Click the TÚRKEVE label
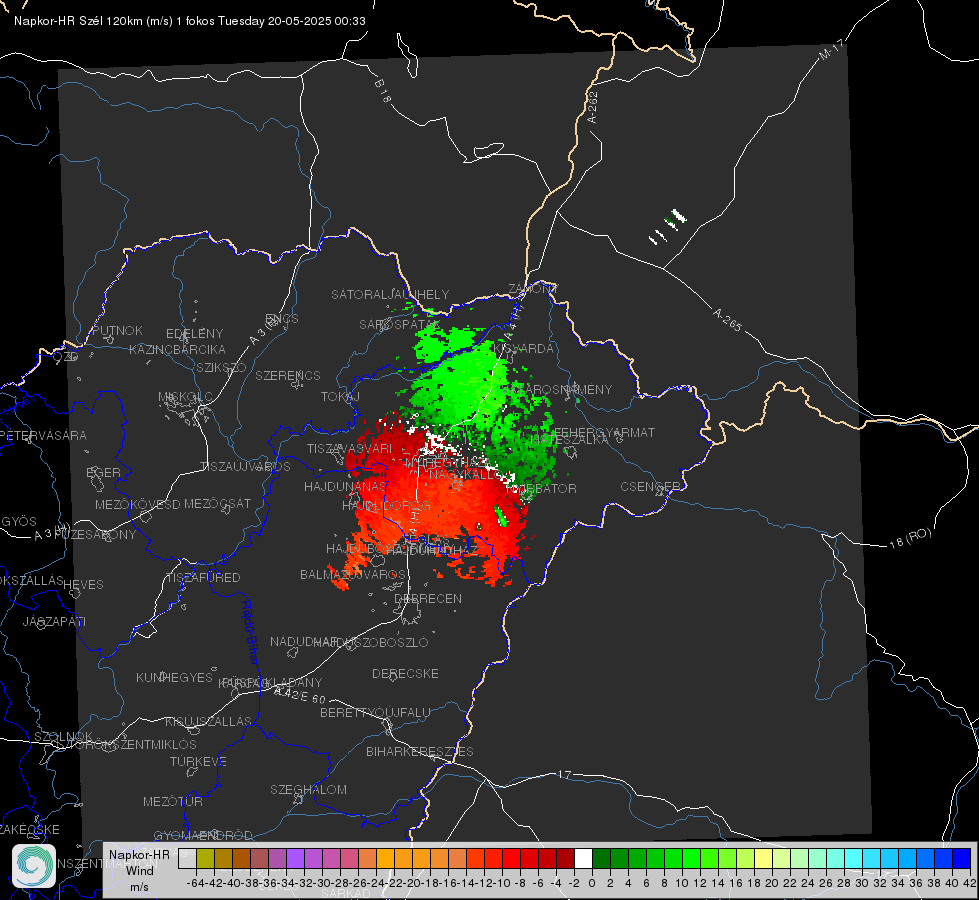 (199, 761)
